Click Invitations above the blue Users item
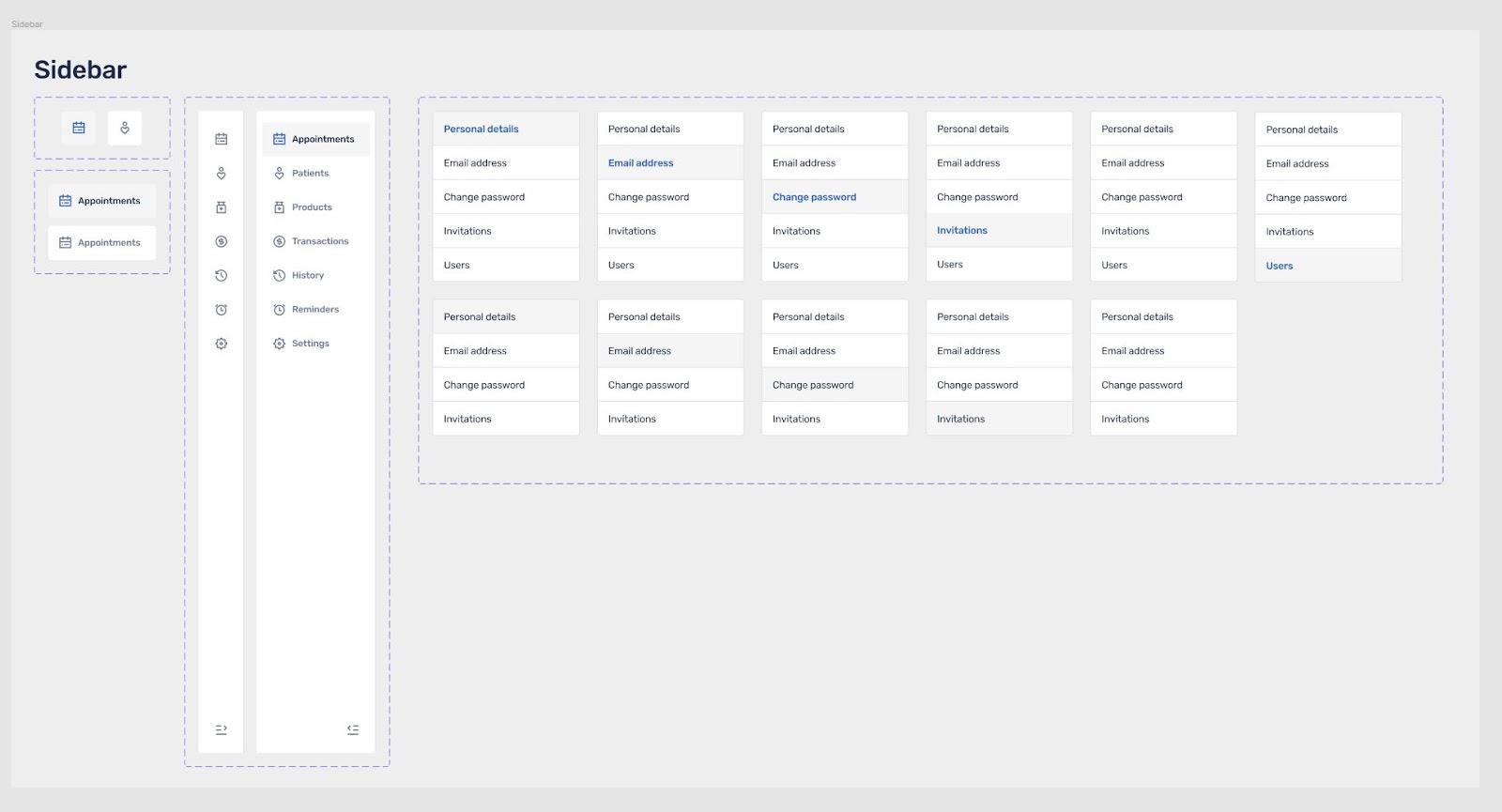Viewport: 1502px width, 812px height. click(1328, 232)
